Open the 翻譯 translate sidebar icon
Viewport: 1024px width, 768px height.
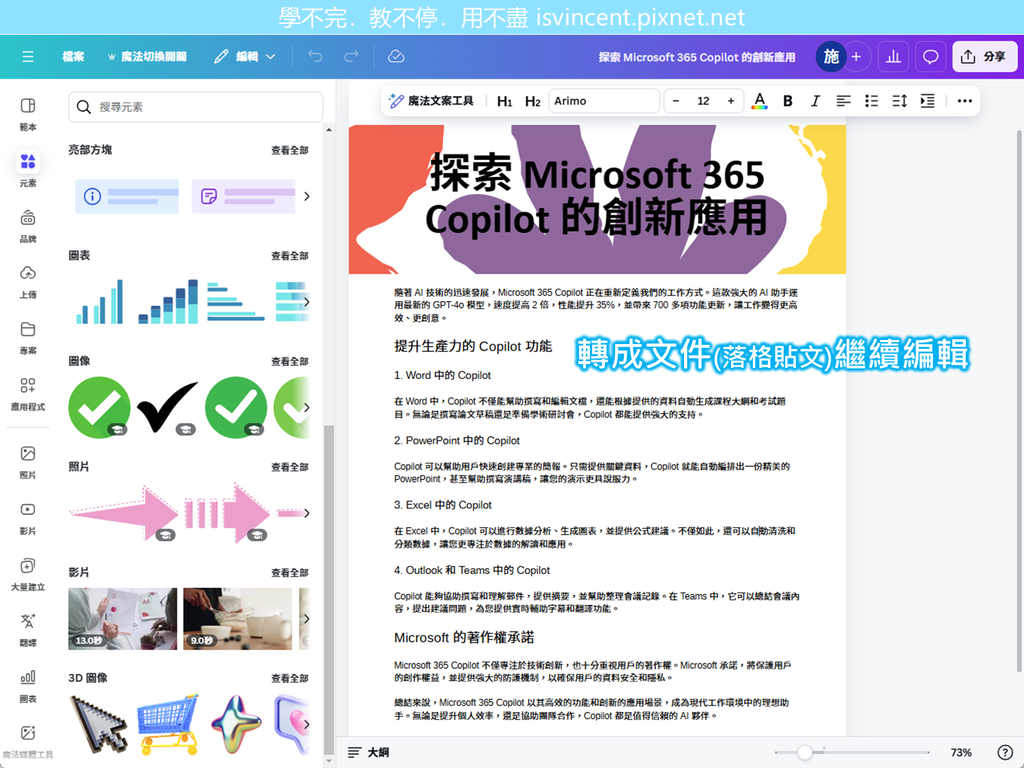(27, 630)
